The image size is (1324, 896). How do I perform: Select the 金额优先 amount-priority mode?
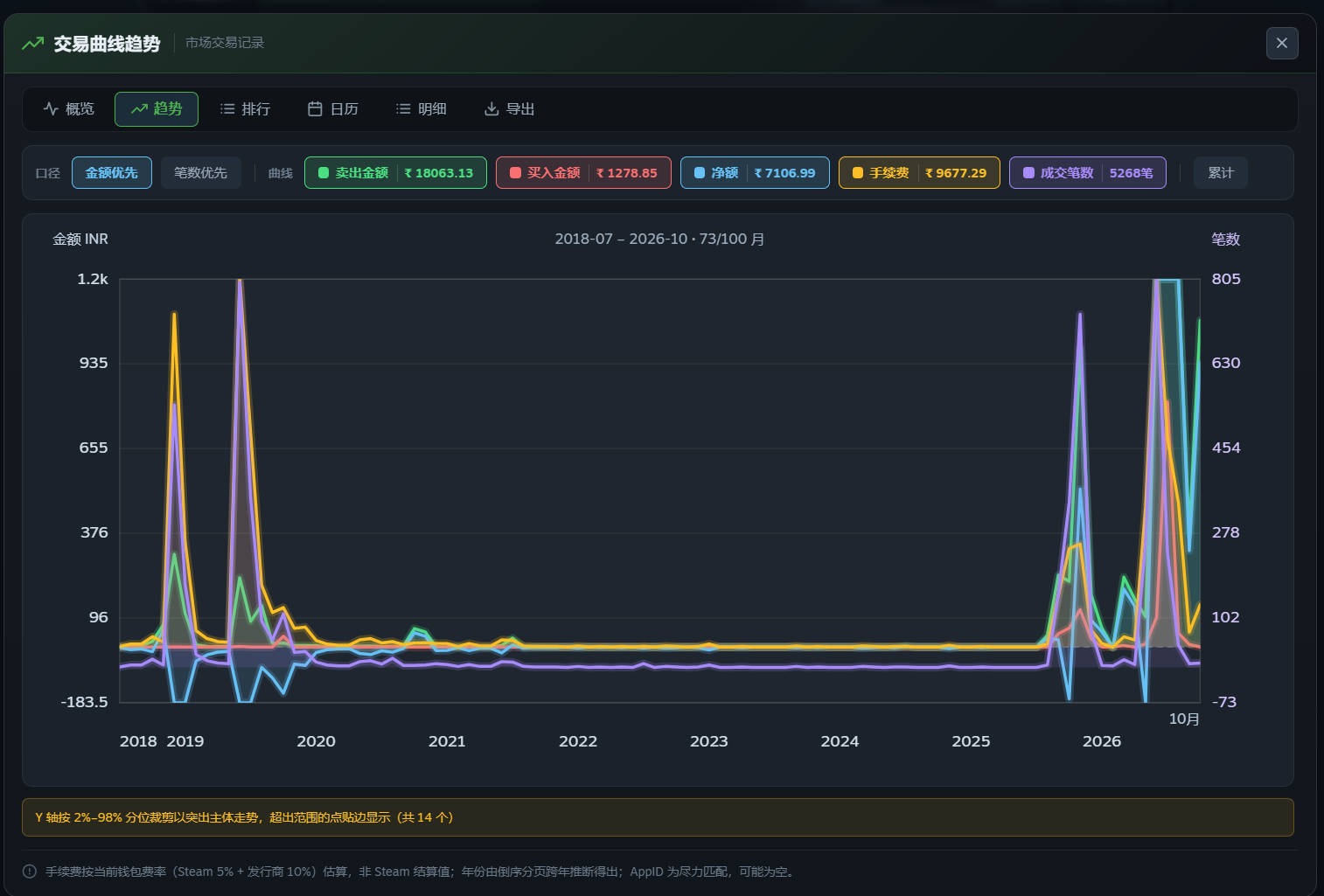pos(112,173)
